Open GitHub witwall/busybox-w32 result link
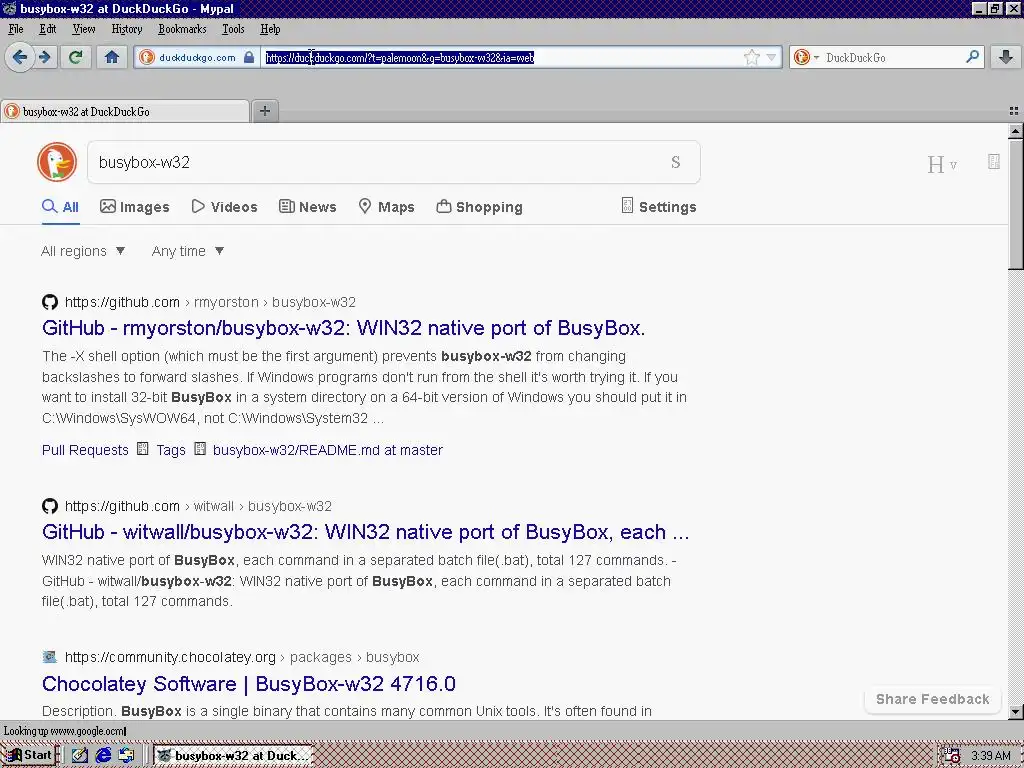The width and height of the screenshot is (1024, 768). 366,532
